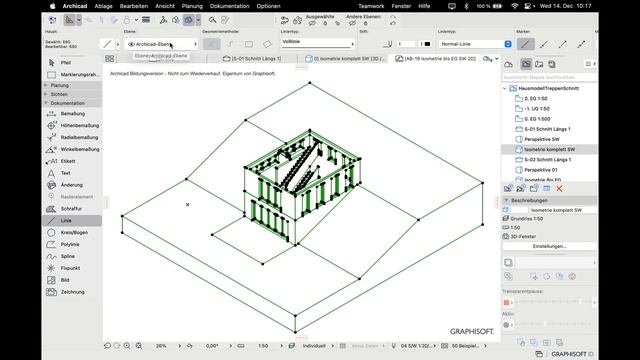Select the Pfeil arrow tool
The height and width of the screenshot is (360, 640).
[72, 62]
